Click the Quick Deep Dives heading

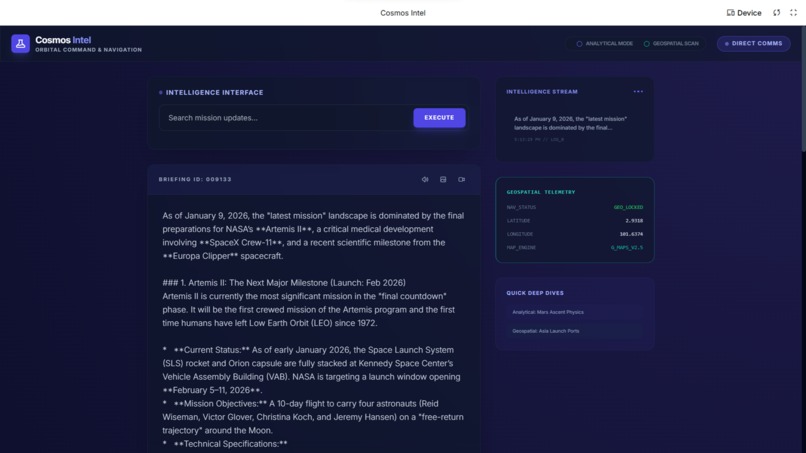tap(535, 293)
